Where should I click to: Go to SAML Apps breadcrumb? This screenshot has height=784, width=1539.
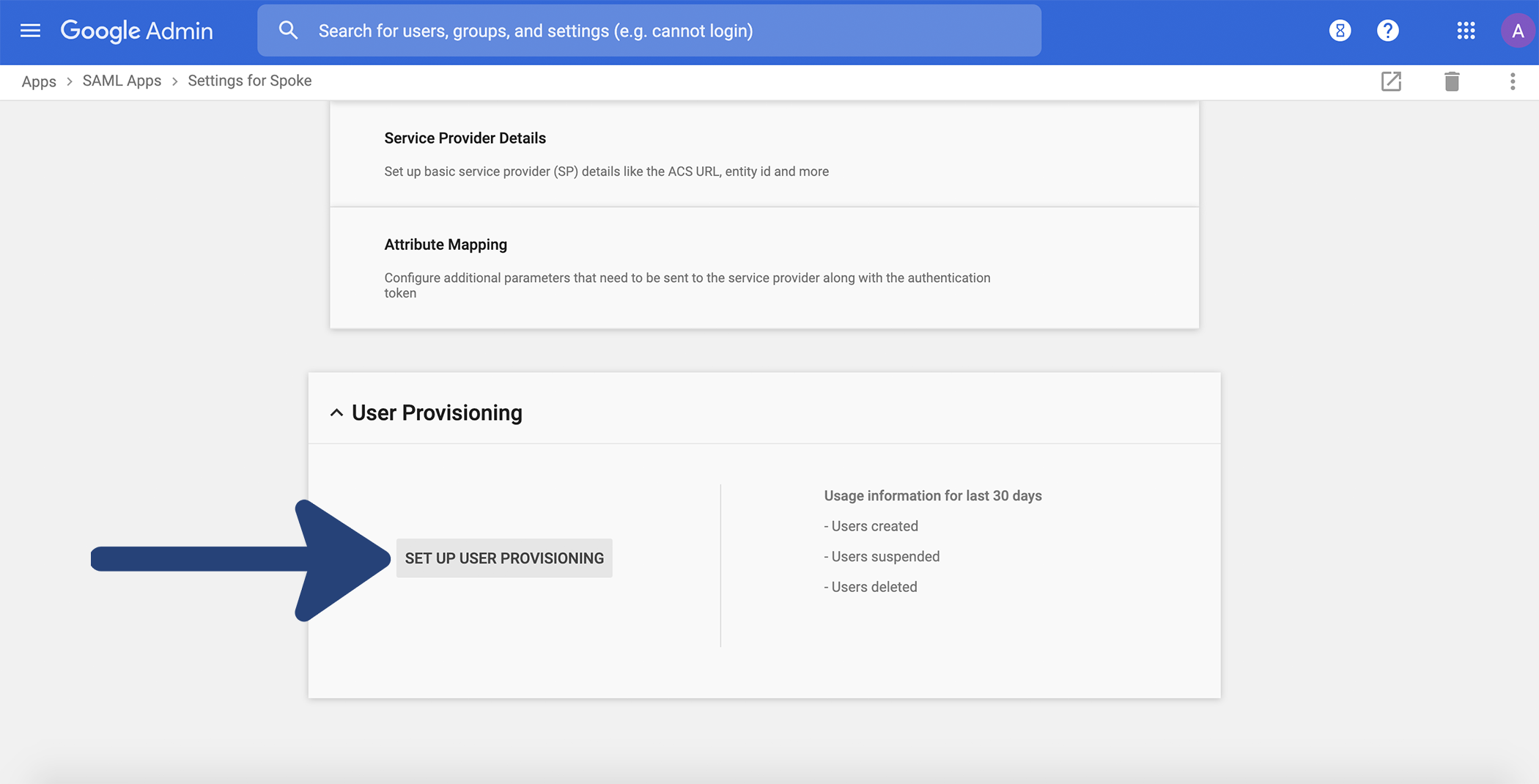pyautogui.click(x=122, y=81)
